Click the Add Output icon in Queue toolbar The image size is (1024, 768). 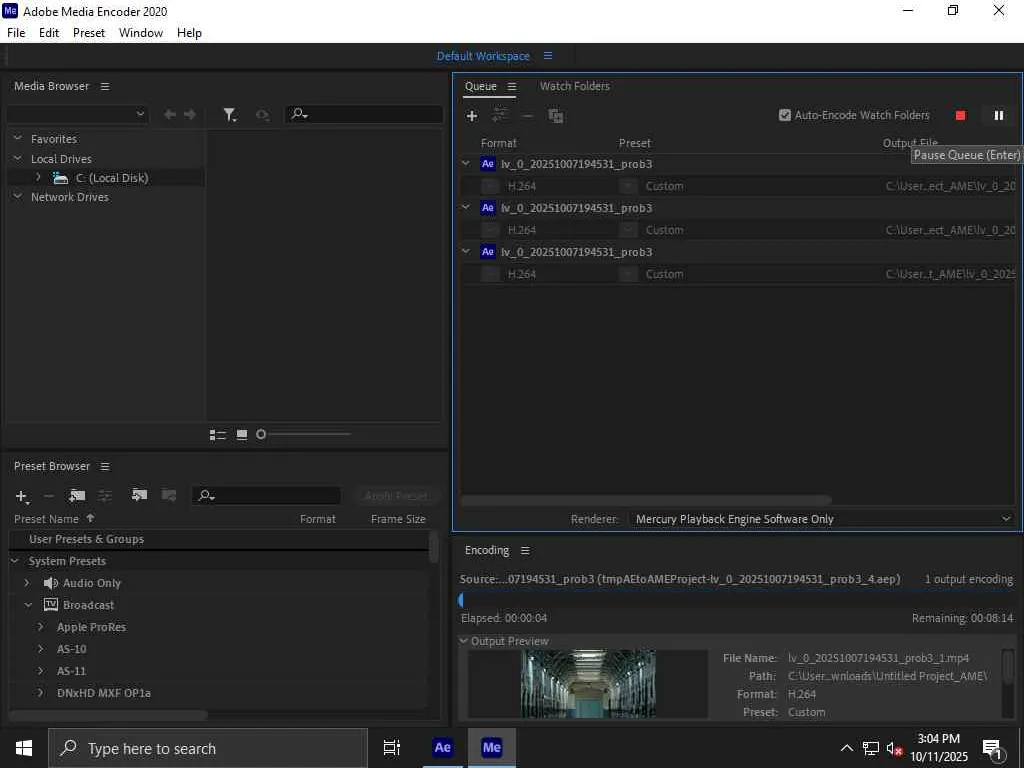pos(500,116)
